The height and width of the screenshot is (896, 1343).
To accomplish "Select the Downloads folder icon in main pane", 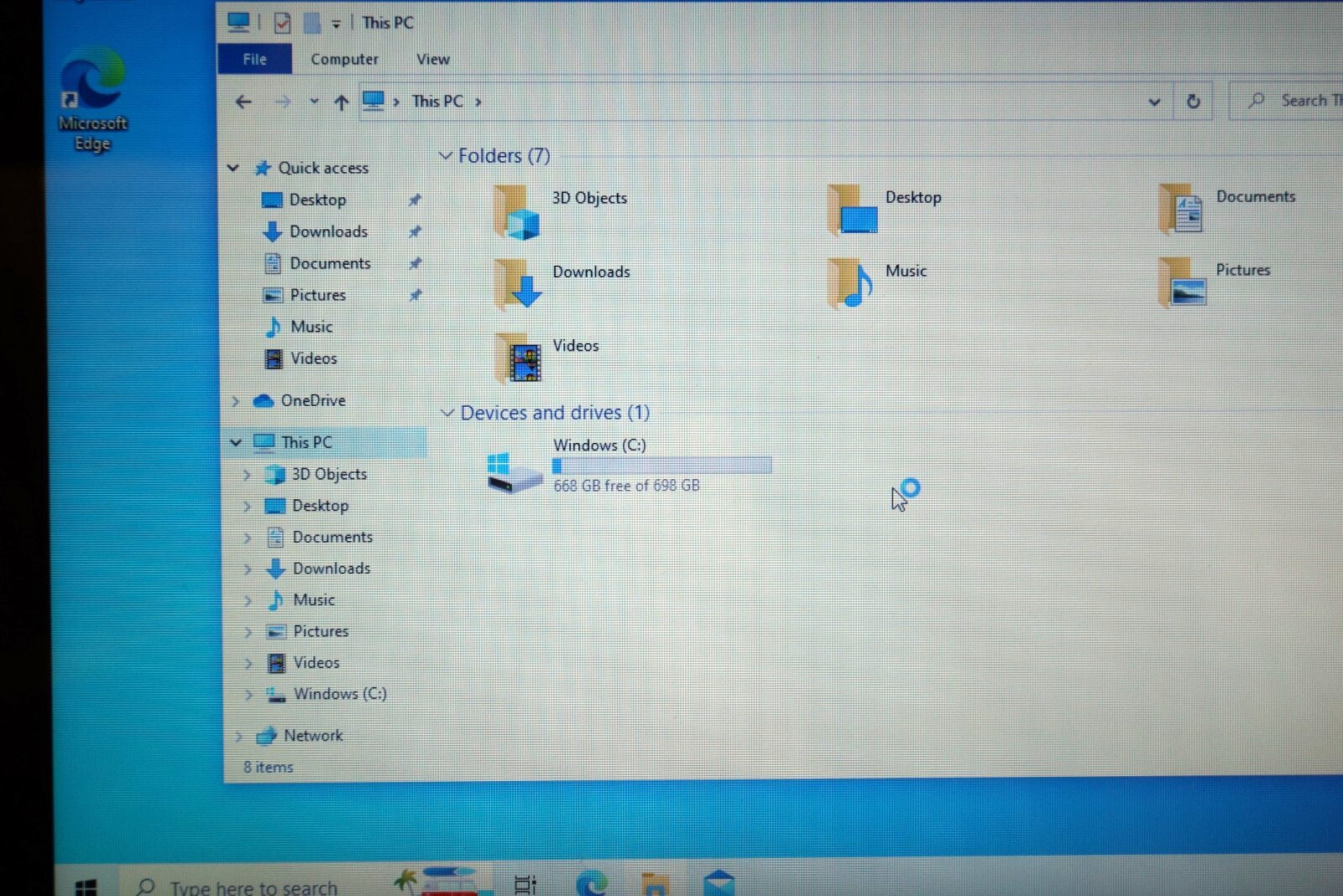I will click(518, 284).
